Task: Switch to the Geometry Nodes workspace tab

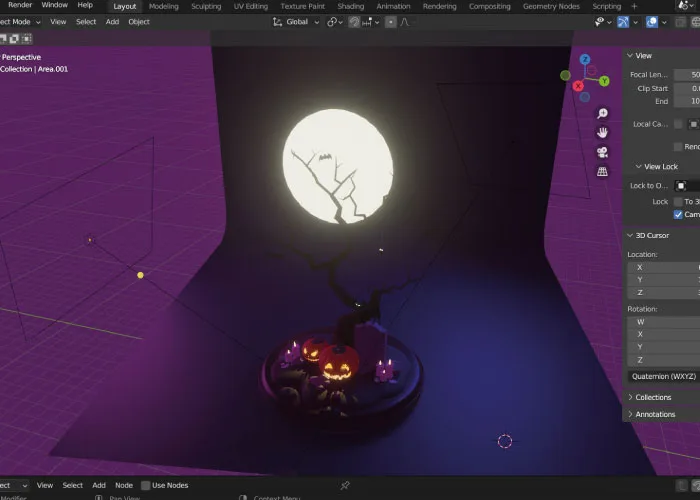Action: click(551, 6)
